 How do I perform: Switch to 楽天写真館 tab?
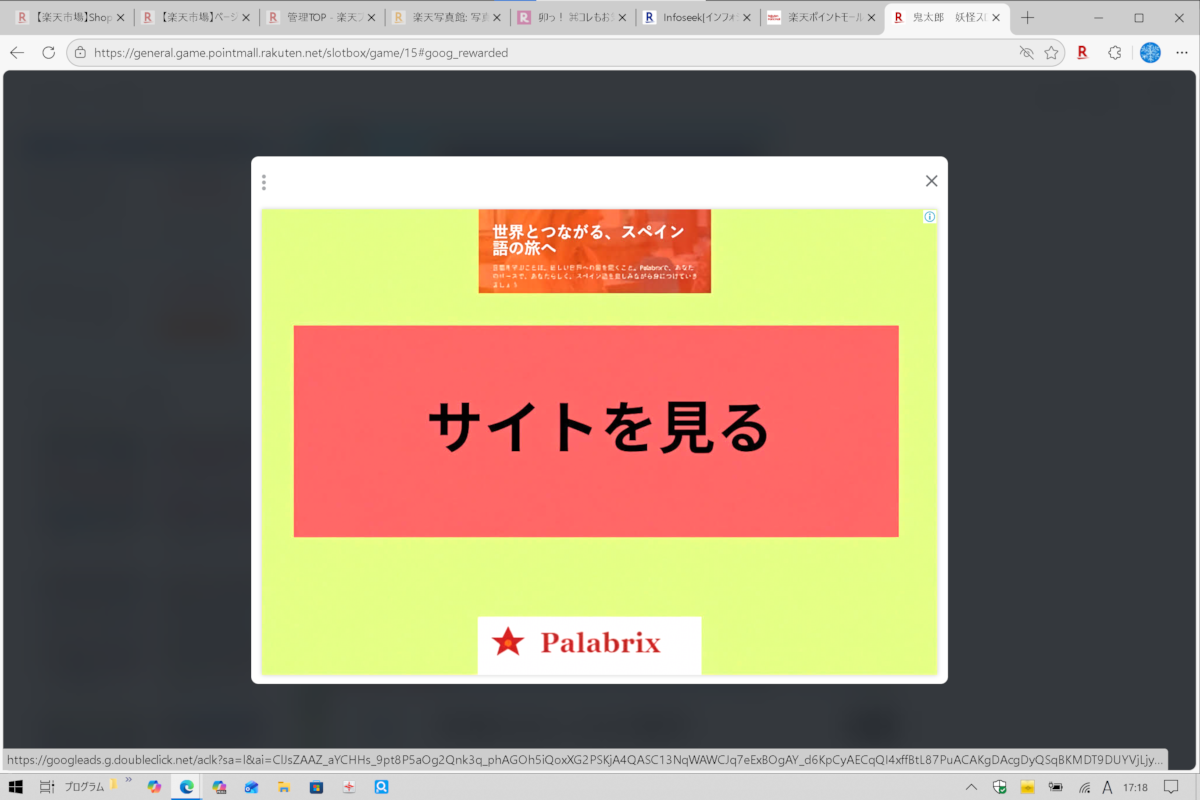click(x=447, y=18)
